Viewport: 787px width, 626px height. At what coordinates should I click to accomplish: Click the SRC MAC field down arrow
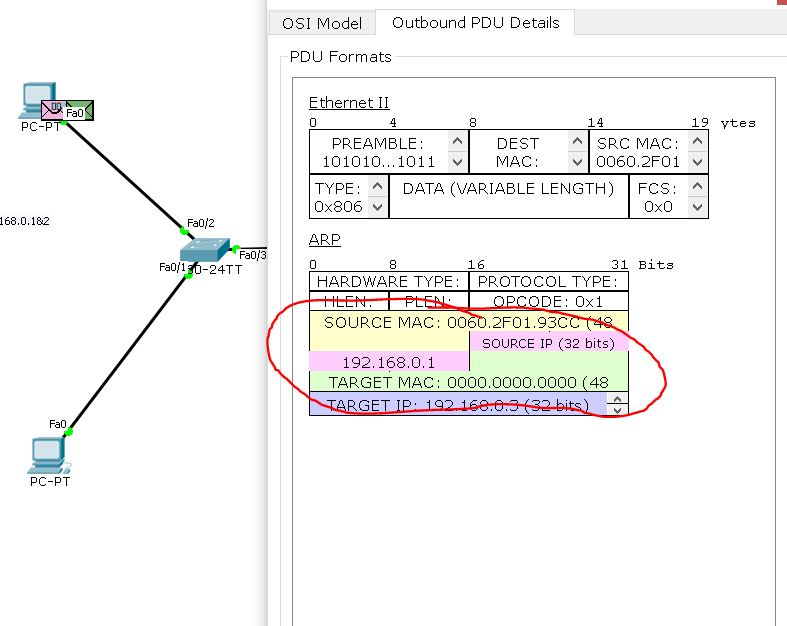click(x=698, y=162)
